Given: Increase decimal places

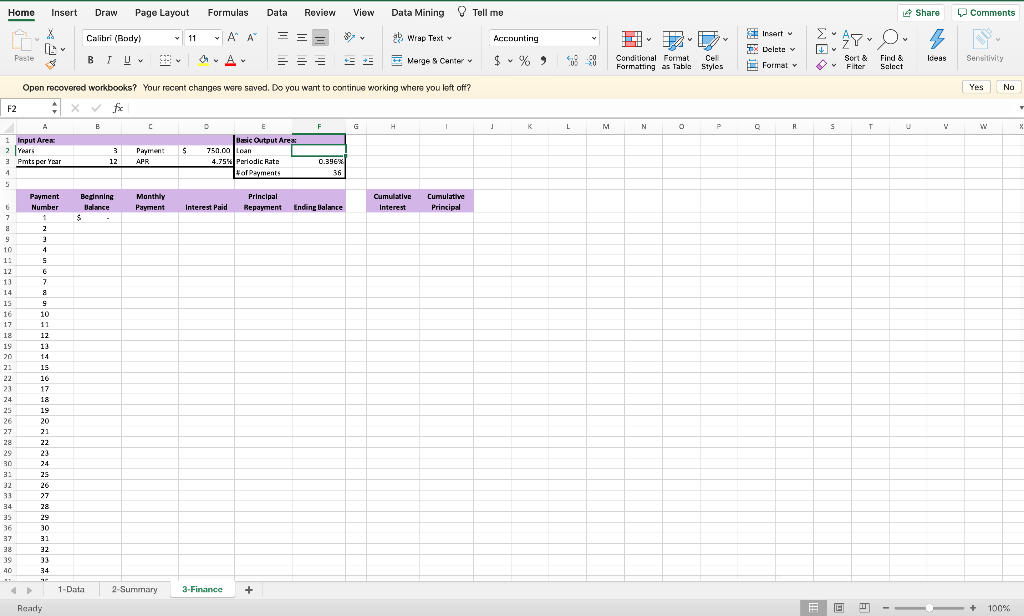Looking at the screenshot, I should (x=571, y=60).
